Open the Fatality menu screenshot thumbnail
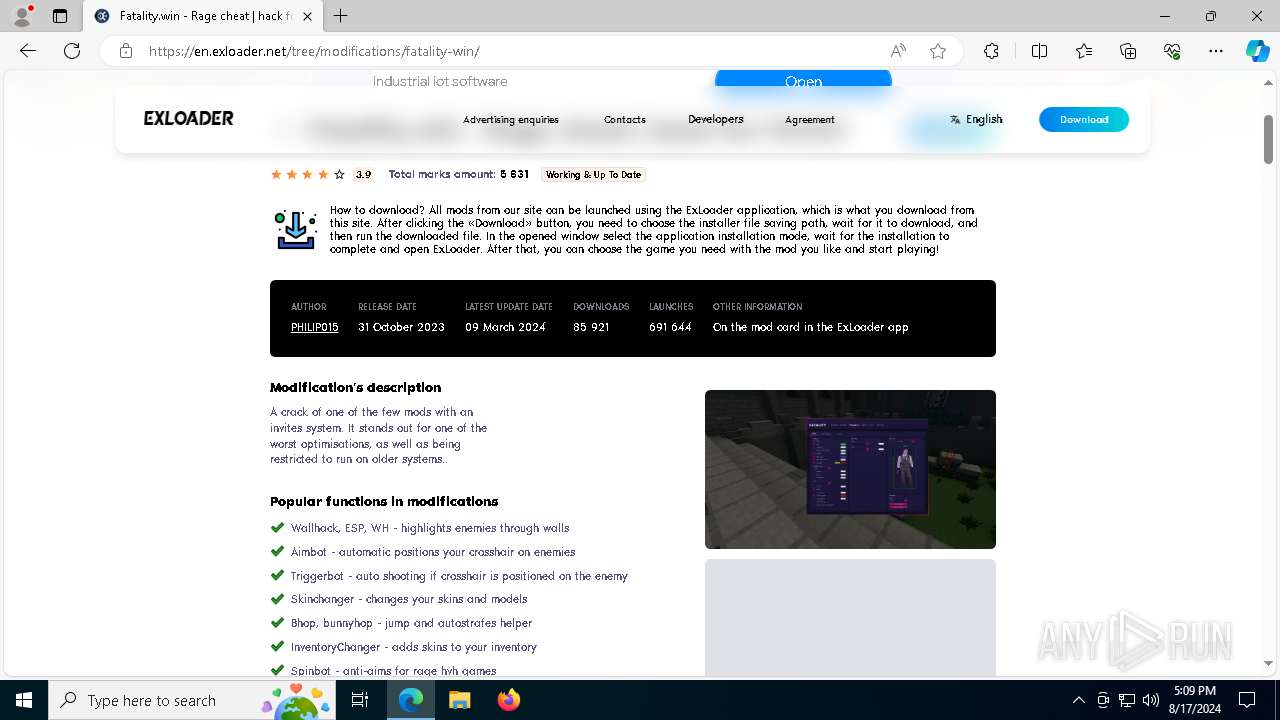Image resolution: width=1280 pixels, height=720 pixels. click(850, 469)
